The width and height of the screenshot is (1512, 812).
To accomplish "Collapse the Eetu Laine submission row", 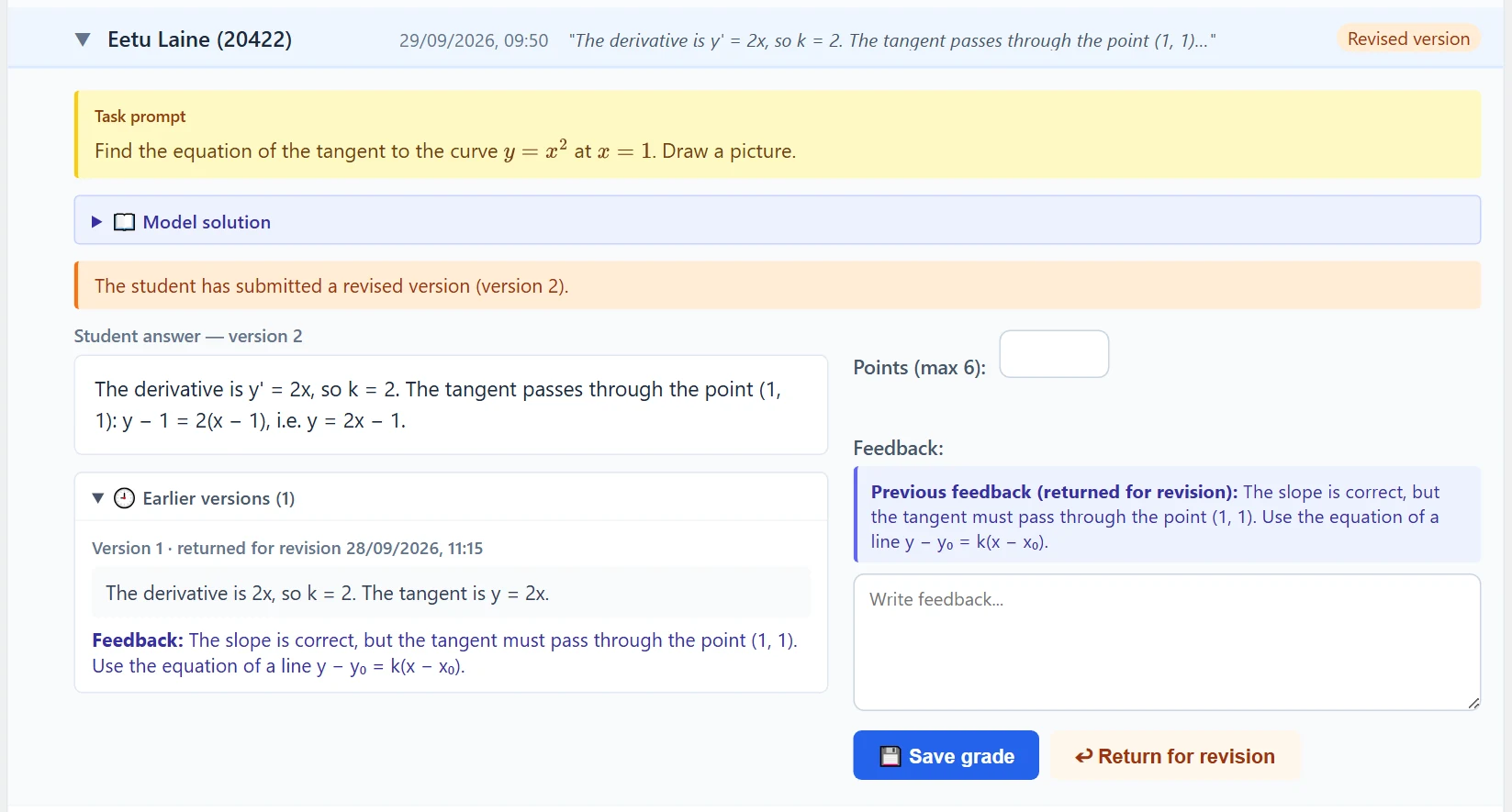I will pyautogui.click(x=83, y=39).
